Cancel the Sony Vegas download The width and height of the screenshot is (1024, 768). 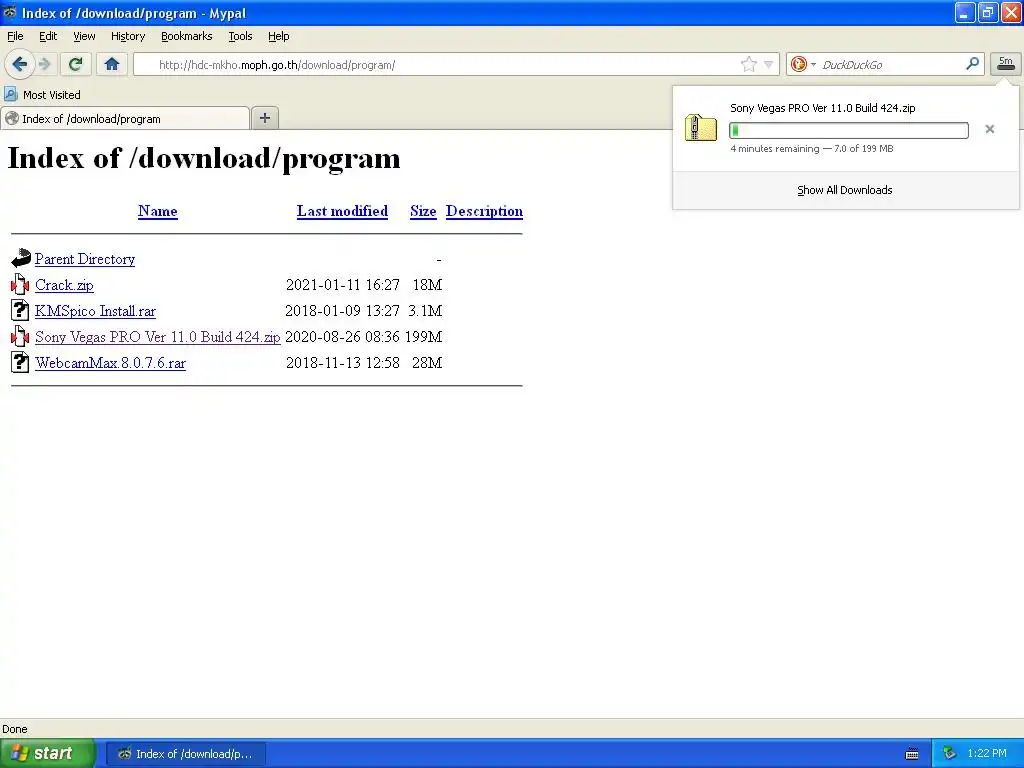point(989,129)
